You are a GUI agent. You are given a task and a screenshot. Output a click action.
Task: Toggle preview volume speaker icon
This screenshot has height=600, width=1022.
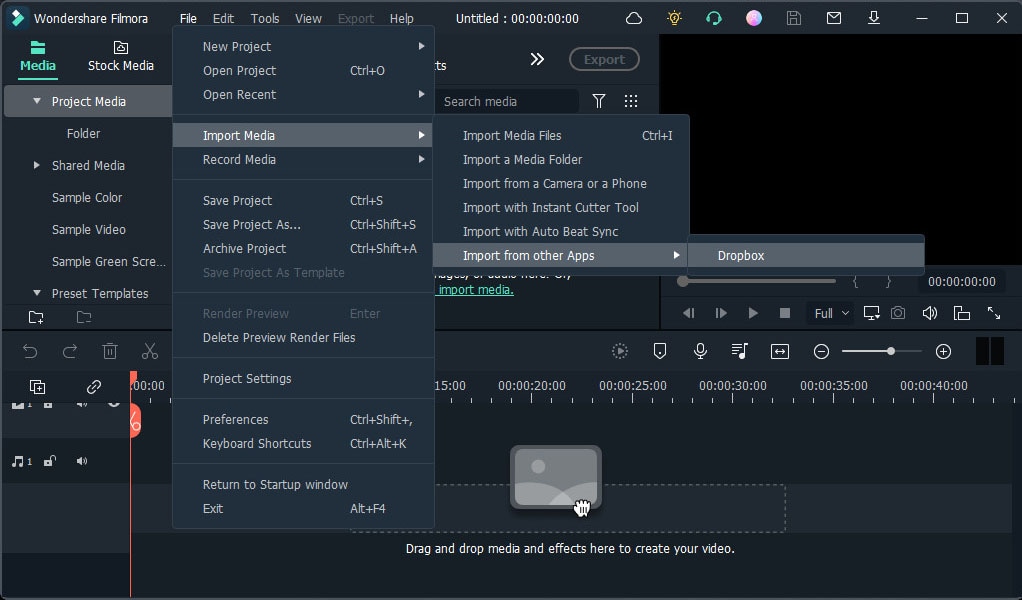click(x=929, y=313)
